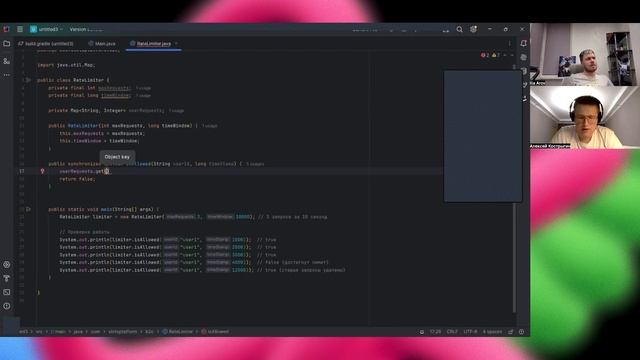Open the Structure tool window in left sidebar
This screenshot has width=640, height=360.
pyautogui.click(x=7, y=61)
